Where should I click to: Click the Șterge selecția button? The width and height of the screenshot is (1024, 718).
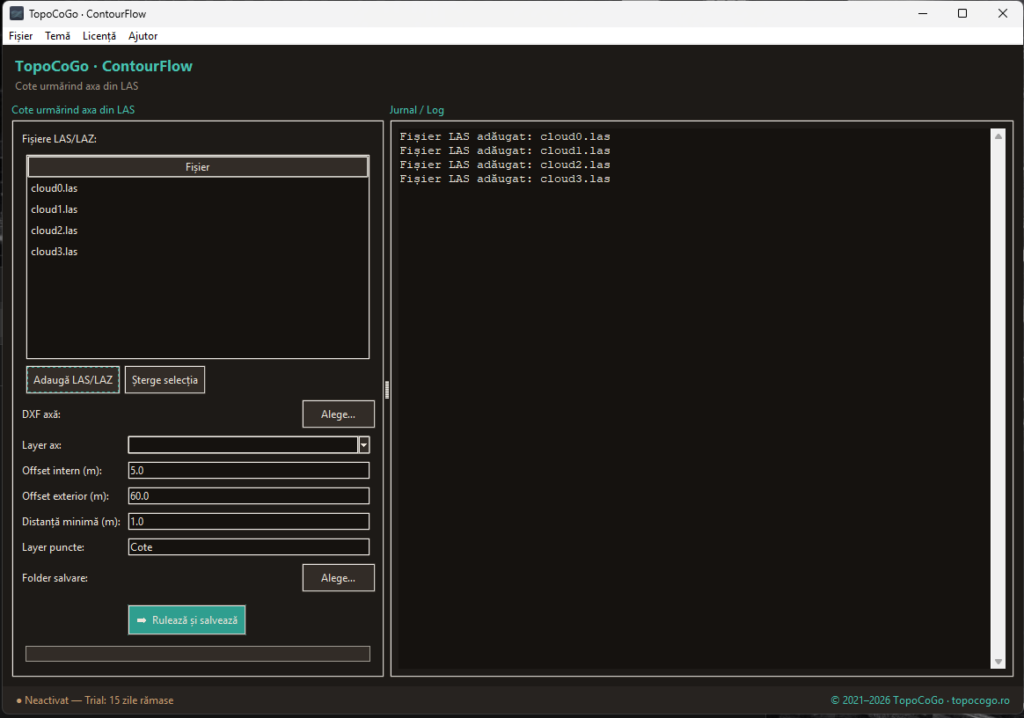[165, 380]
